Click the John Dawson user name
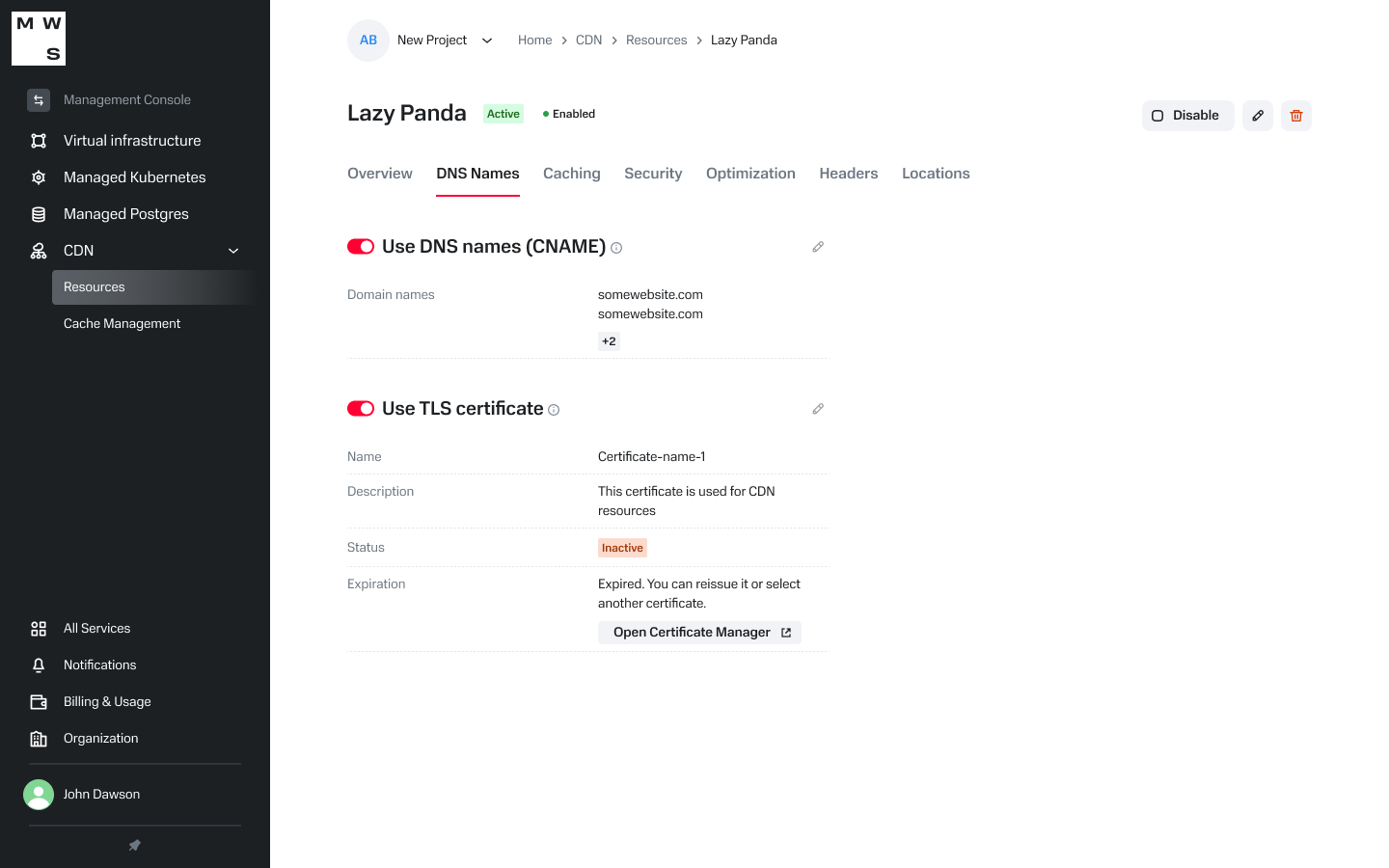The image size is (1389, 868). tap(101, 795)
